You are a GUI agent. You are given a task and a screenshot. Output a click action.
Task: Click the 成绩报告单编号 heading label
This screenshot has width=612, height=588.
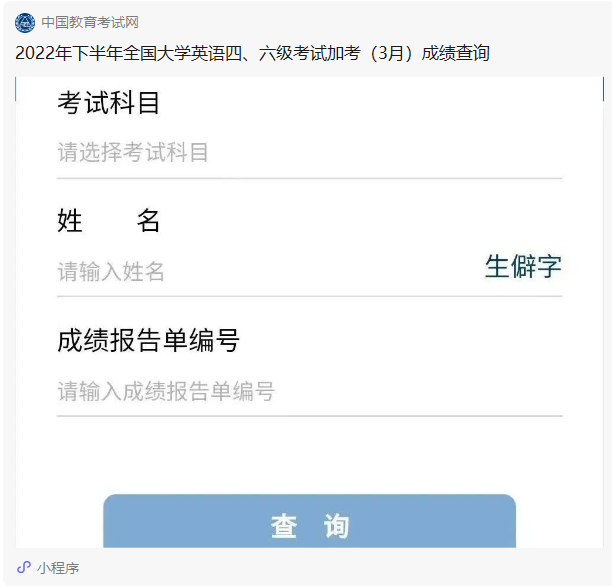click(x=148, y=340)
